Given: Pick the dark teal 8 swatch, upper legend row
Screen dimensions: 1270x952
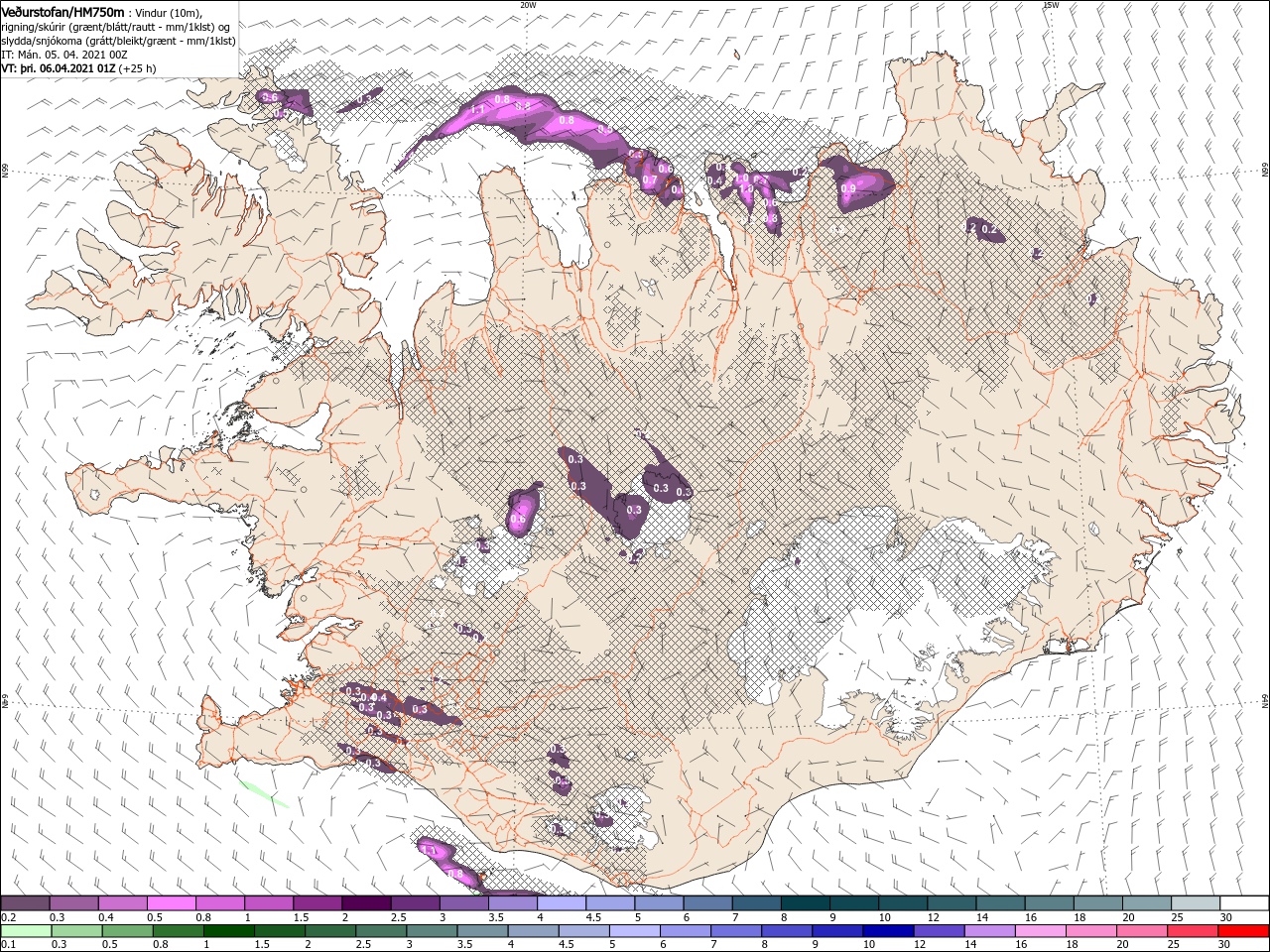Looking at the screenshot, I should [x=805, y=903].
